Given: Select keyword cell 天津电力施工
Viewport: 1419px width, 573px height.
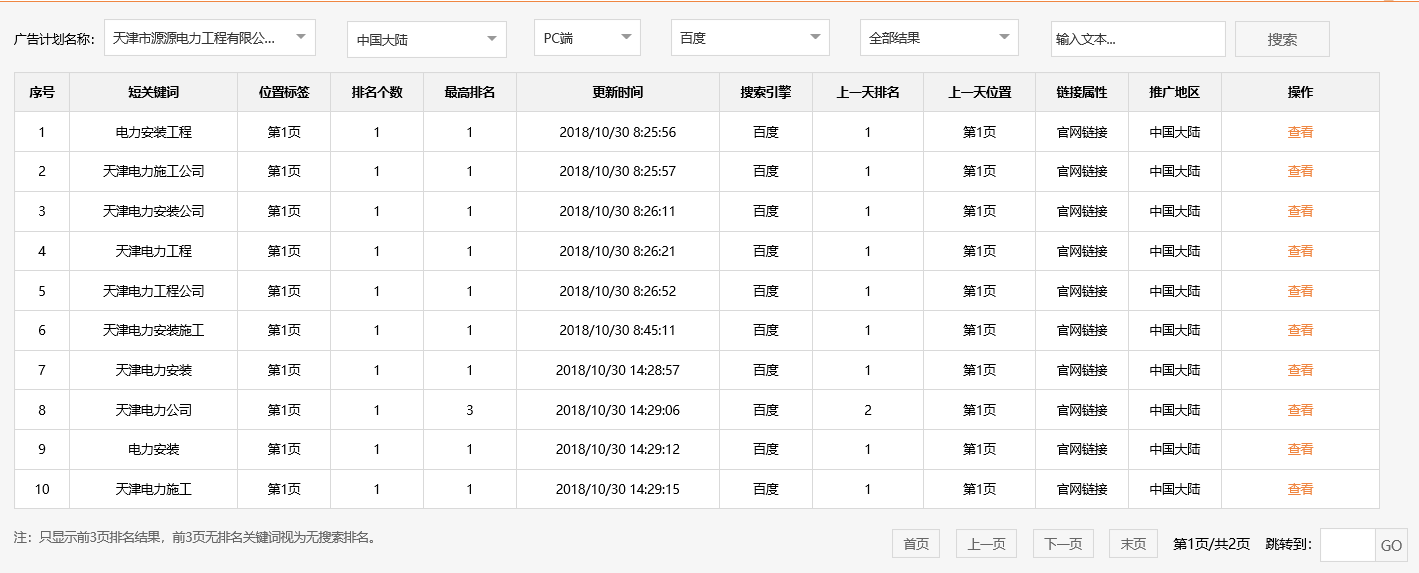Looking at the screenshot, I should click(x=154, y=489).
